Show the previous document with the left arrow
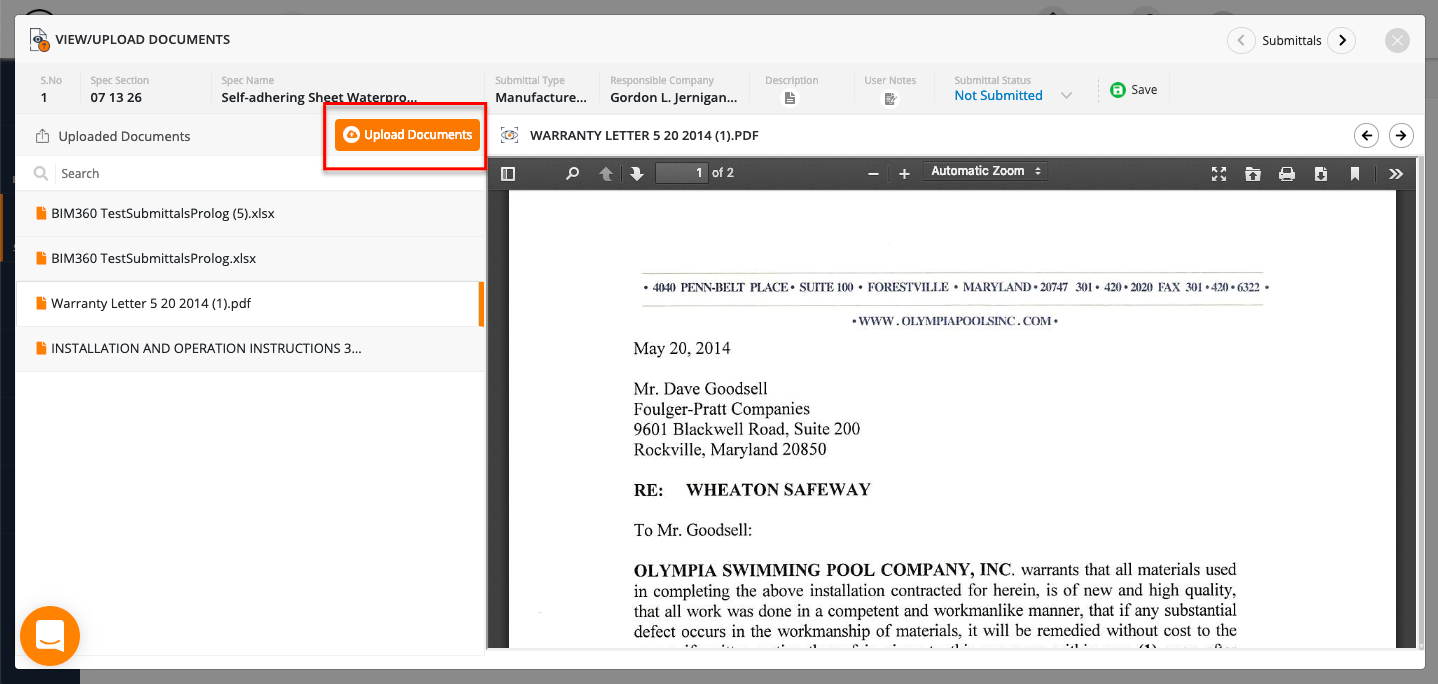The width and height of the screenshot is (1438, 684). (1366, 136)
